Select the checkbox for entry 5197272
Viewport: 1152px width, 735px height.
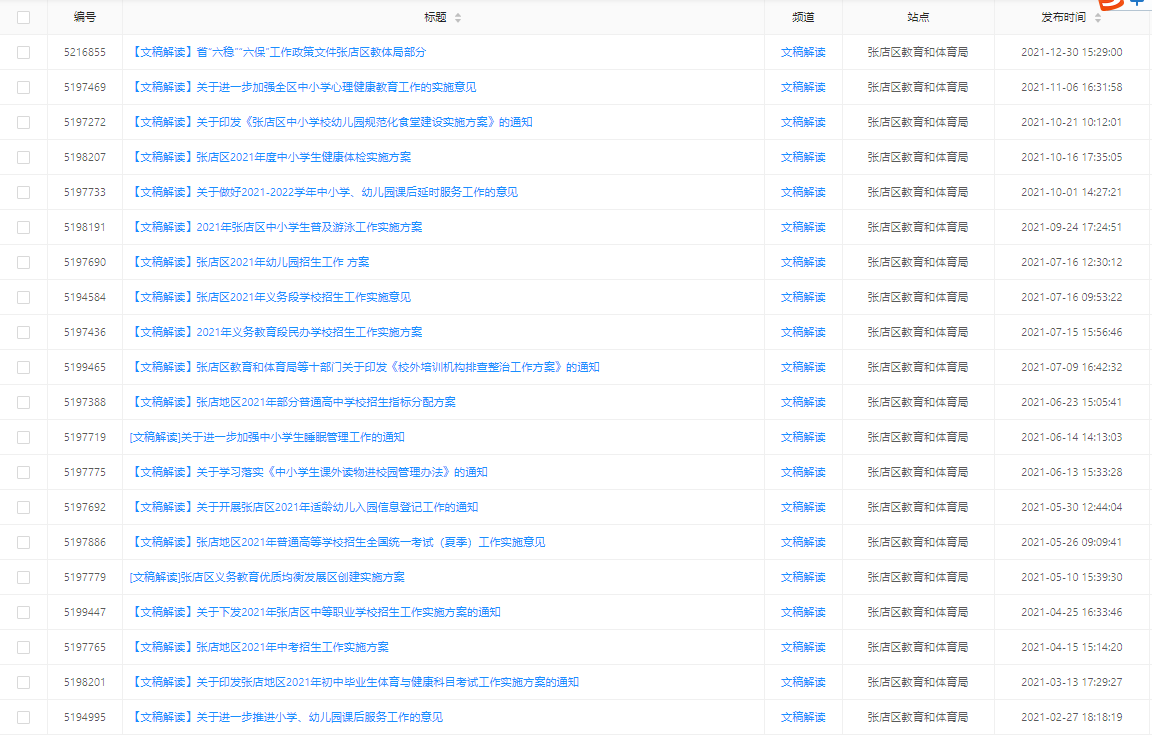point(24,122)
